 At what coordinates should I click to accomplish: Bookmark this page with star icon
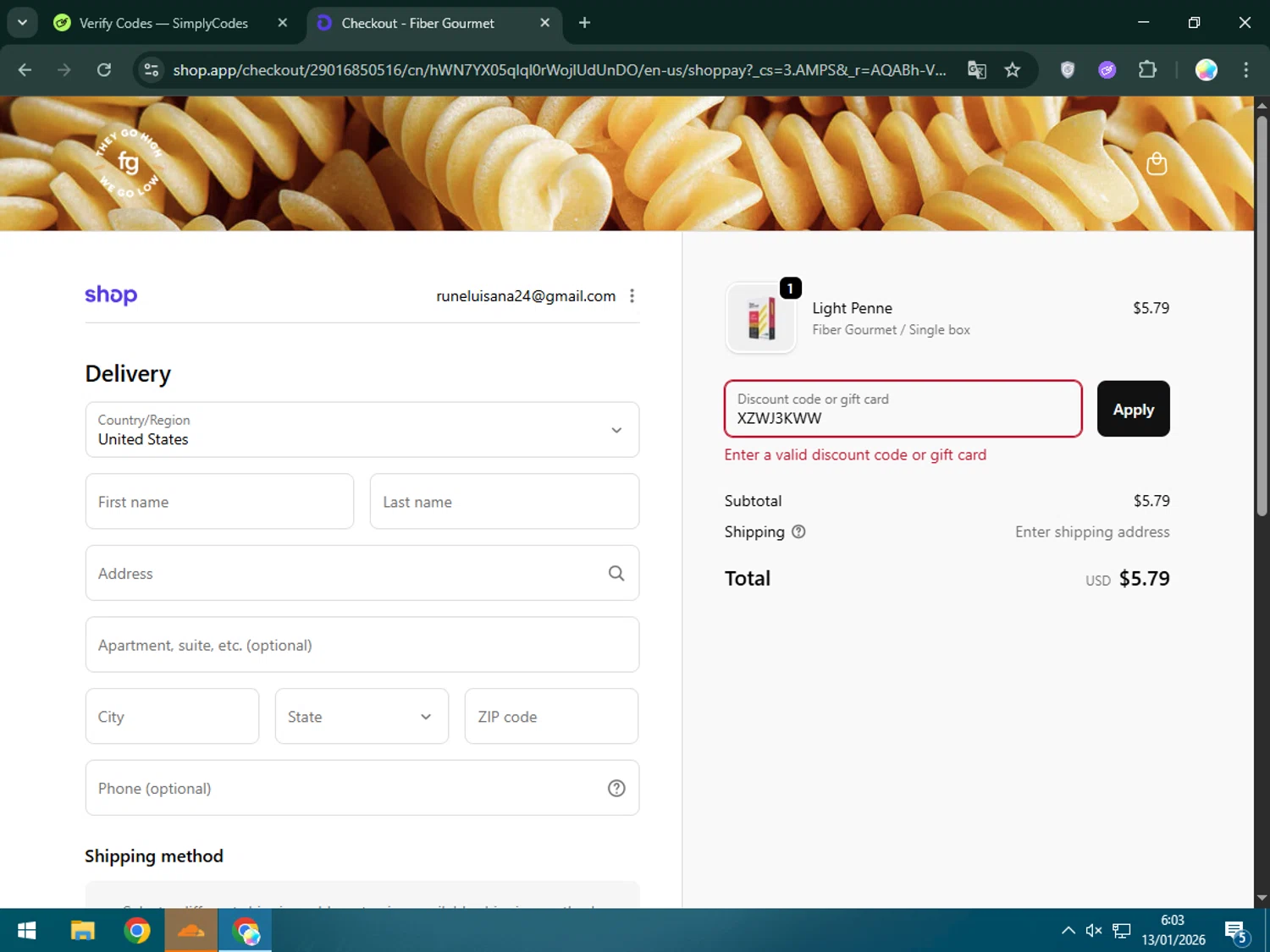click(1013, 70)
